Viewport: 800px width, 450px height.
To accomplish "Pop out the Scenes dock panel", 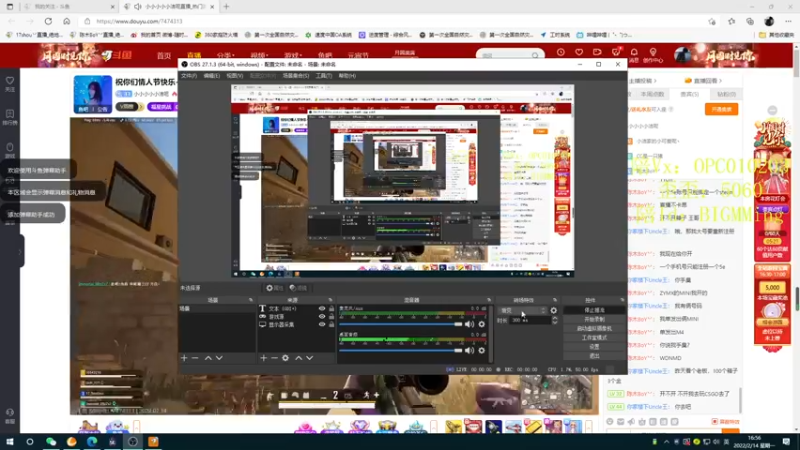I will (251, 300).
